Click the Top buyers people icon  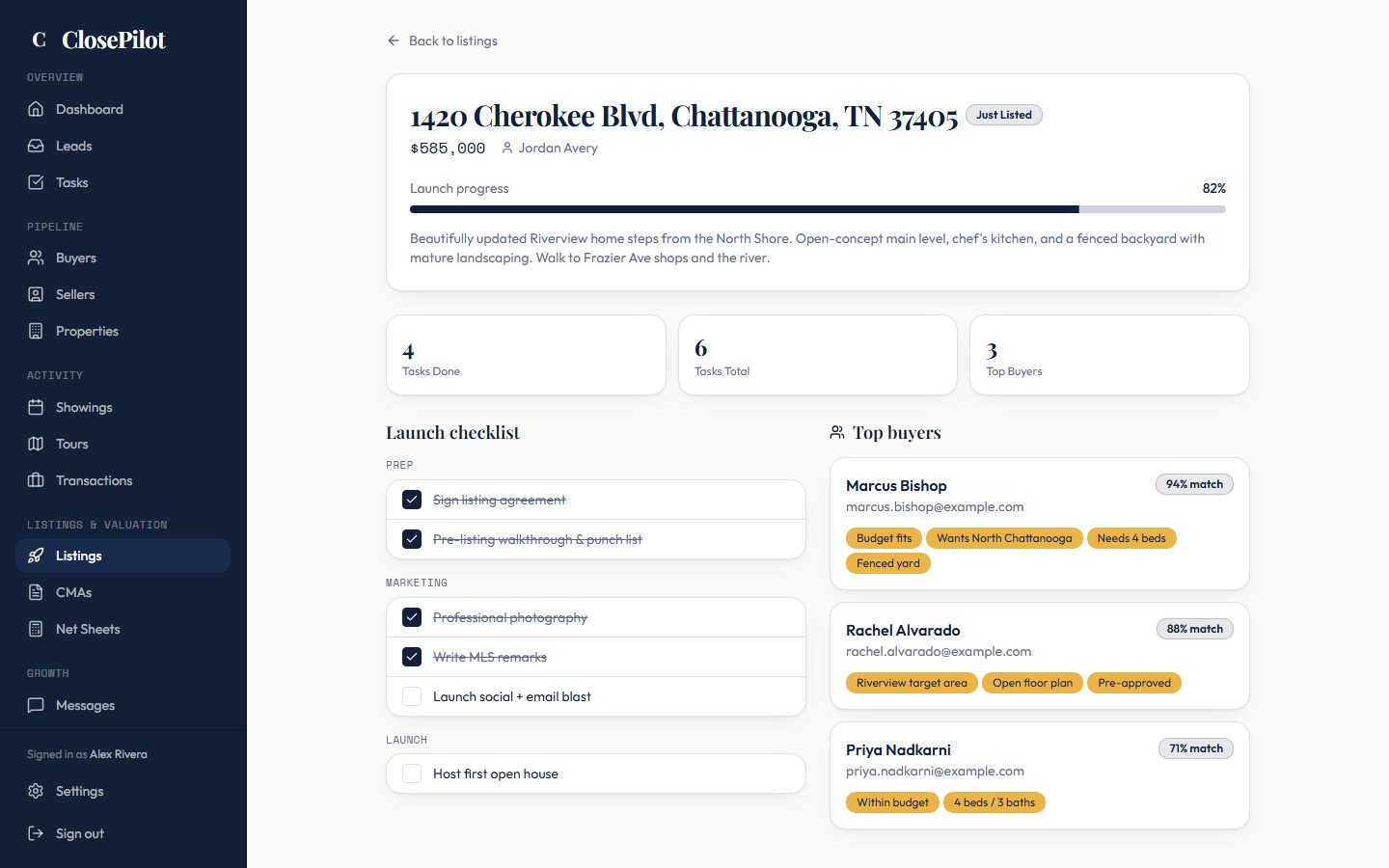tap(837, 432)
